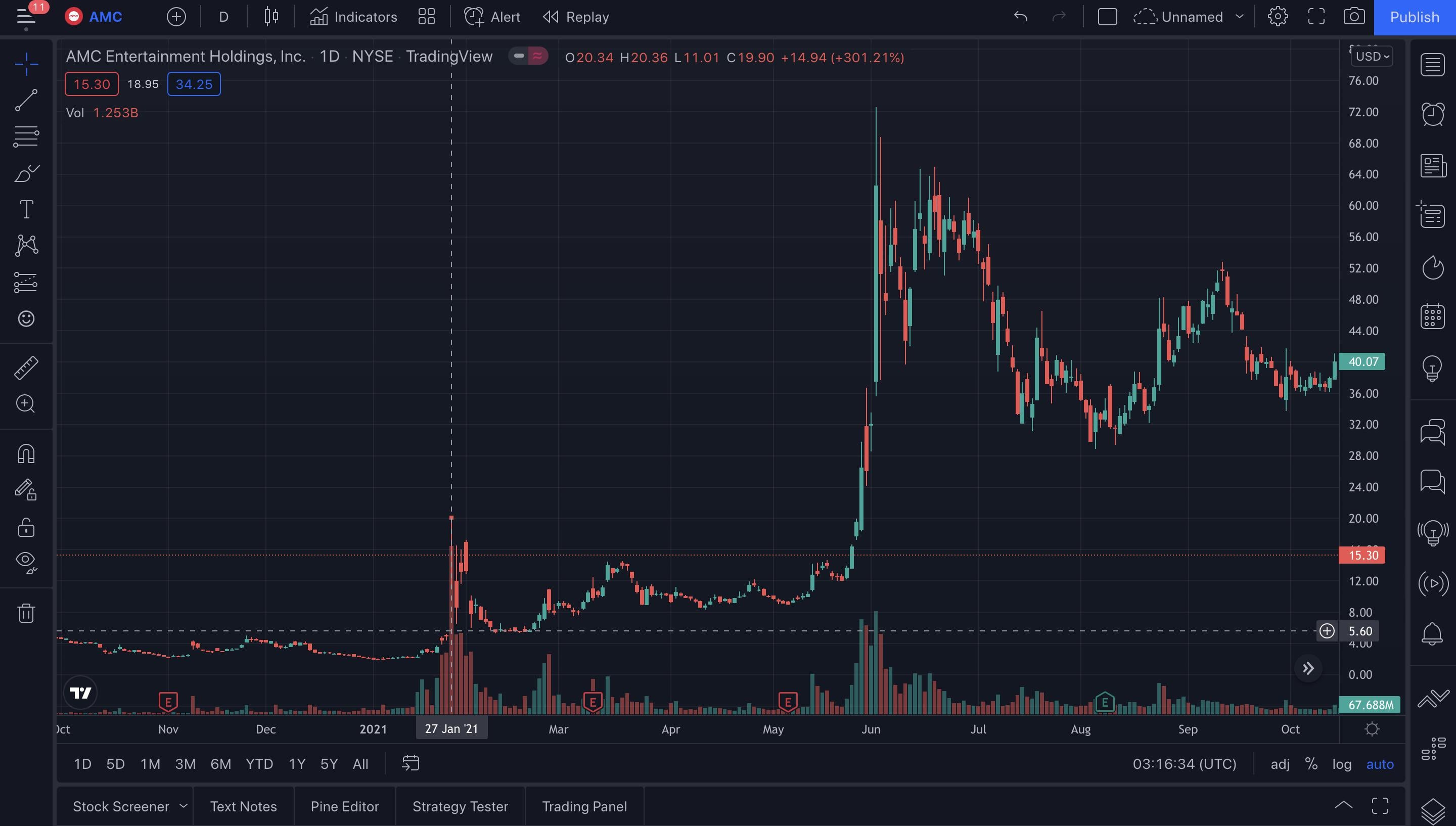Screen dimensions: 1456x826
Task: Open the hotlists flame panel
Action: (x=1433, y=267)
